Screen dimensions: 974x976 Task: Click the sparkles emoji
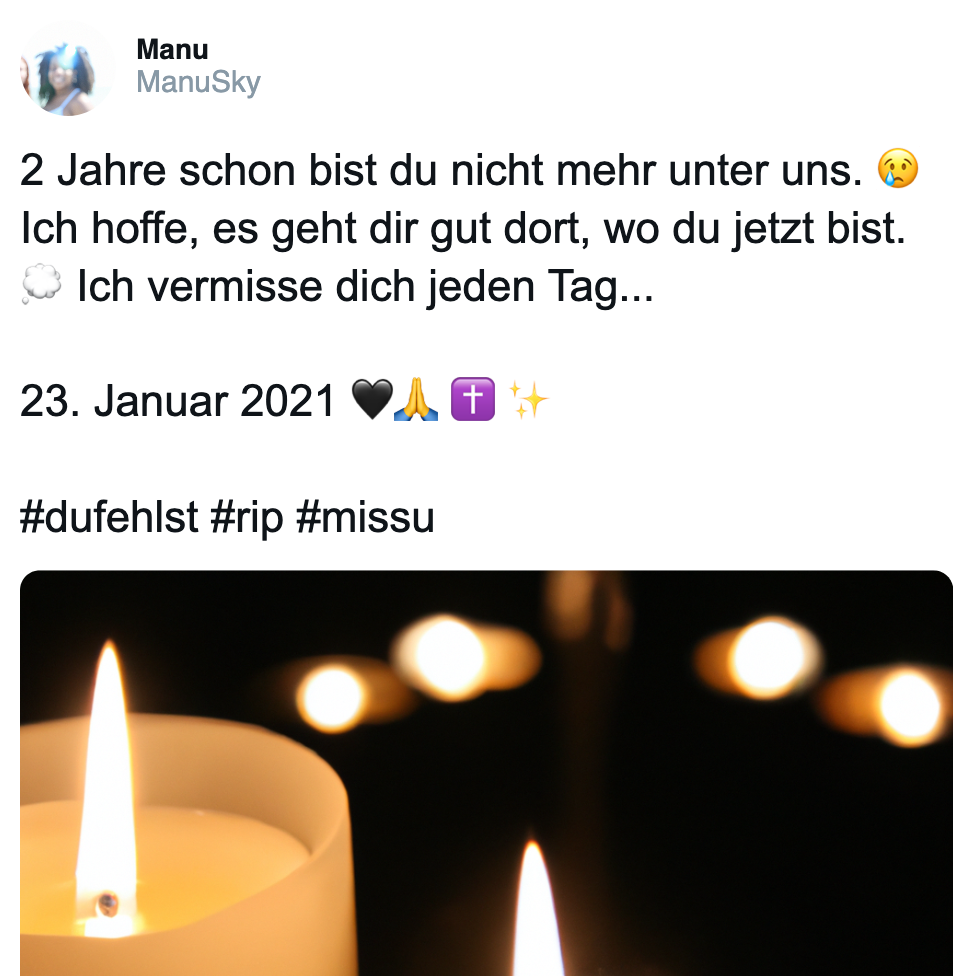(x=528, y=400)
